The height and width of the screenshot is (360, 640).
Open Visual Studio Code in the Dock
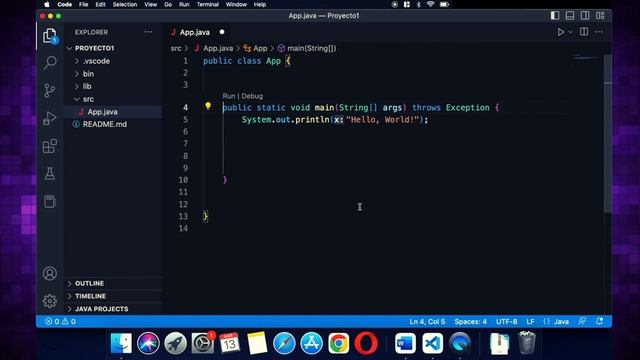433,343
